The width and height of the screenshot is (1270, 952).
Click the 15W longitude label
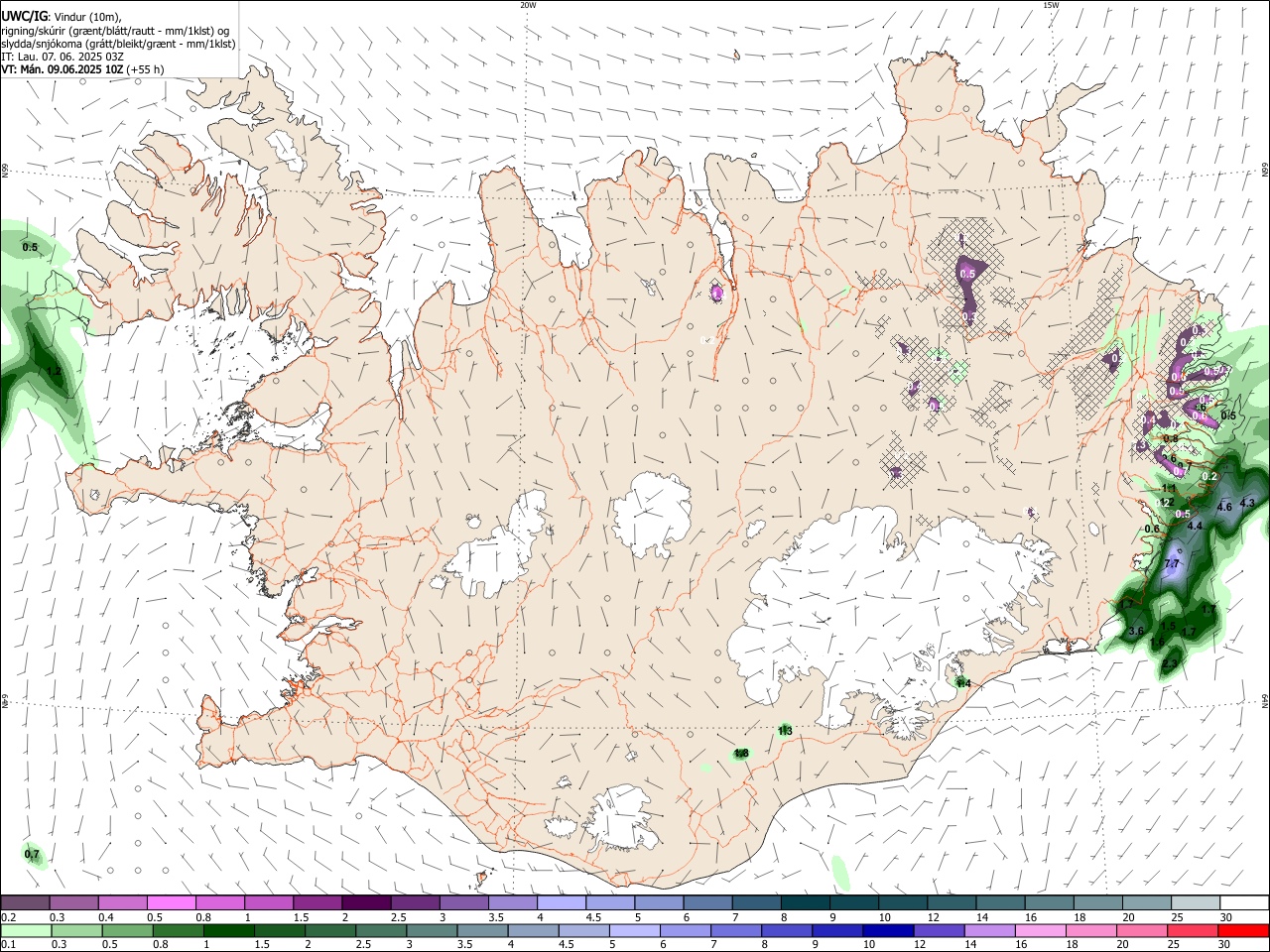1050,5
